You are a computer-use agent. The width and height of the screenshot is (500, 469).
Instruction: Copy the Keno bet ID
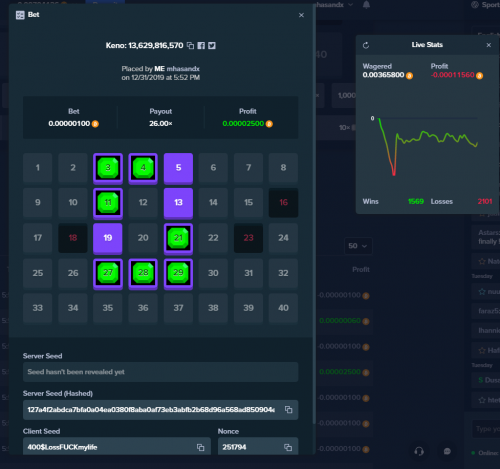click(190, 46)
